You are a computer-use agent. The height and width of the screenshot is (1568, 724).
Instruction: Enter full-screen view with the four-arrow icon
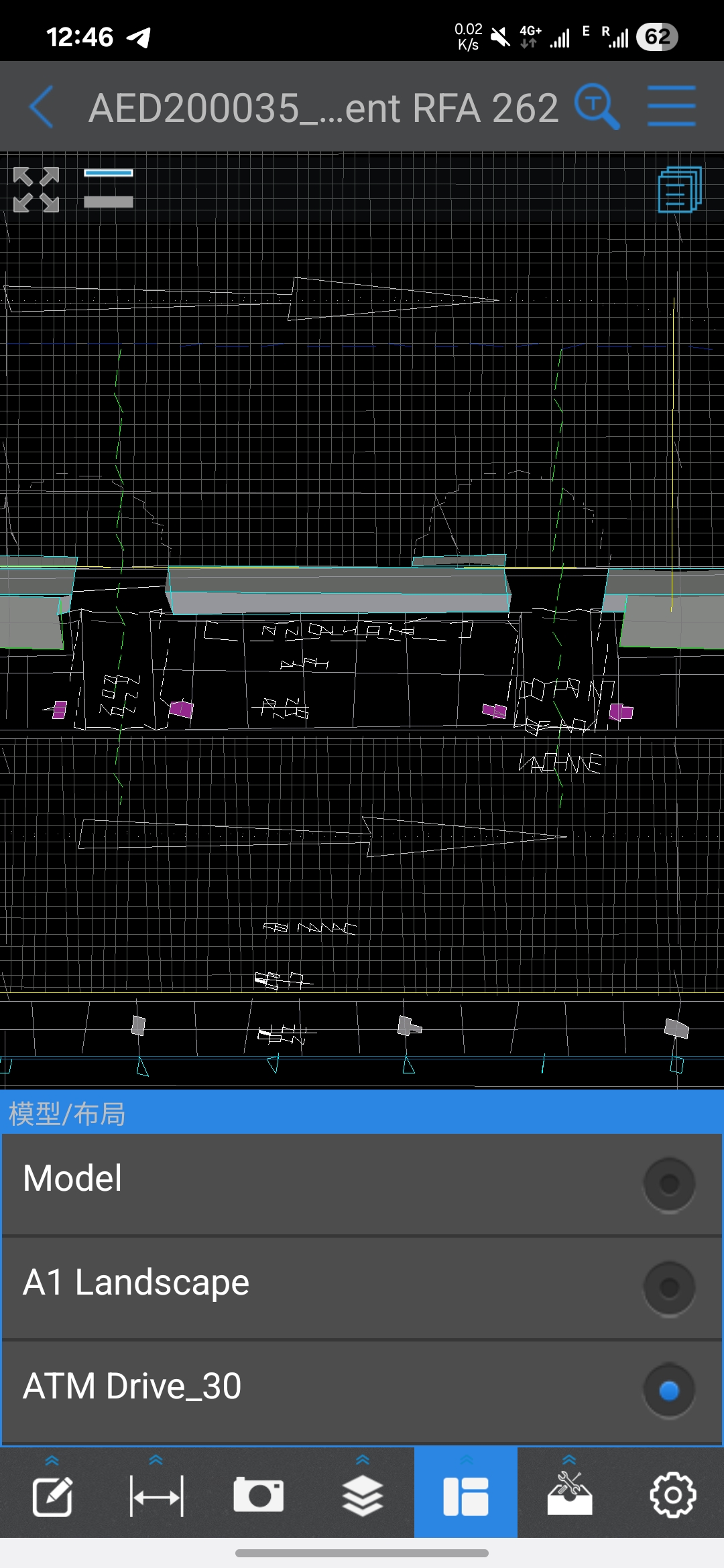(36, 190)
